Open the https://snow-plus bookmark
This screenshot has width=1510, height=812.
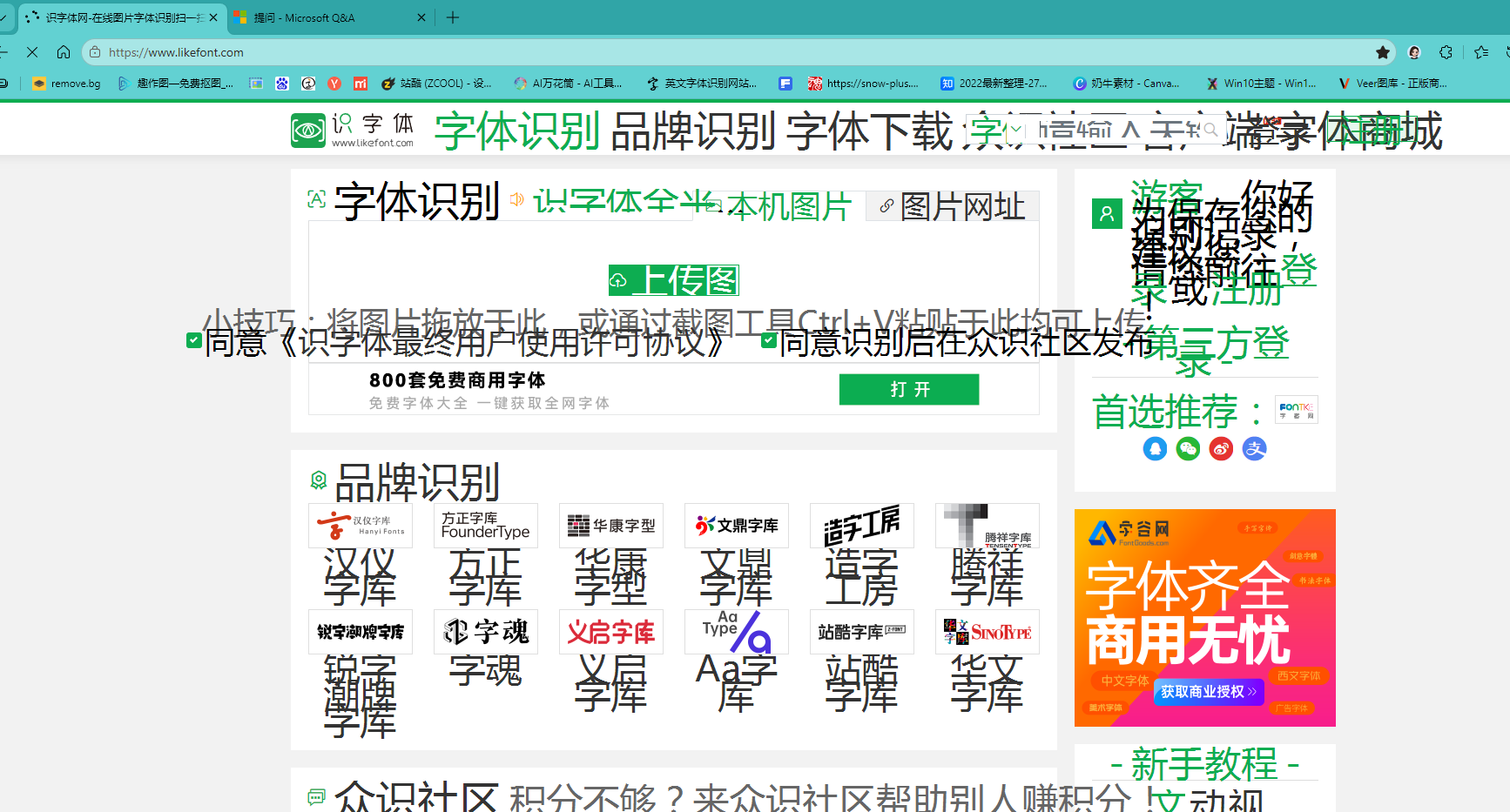click(863, 84)
